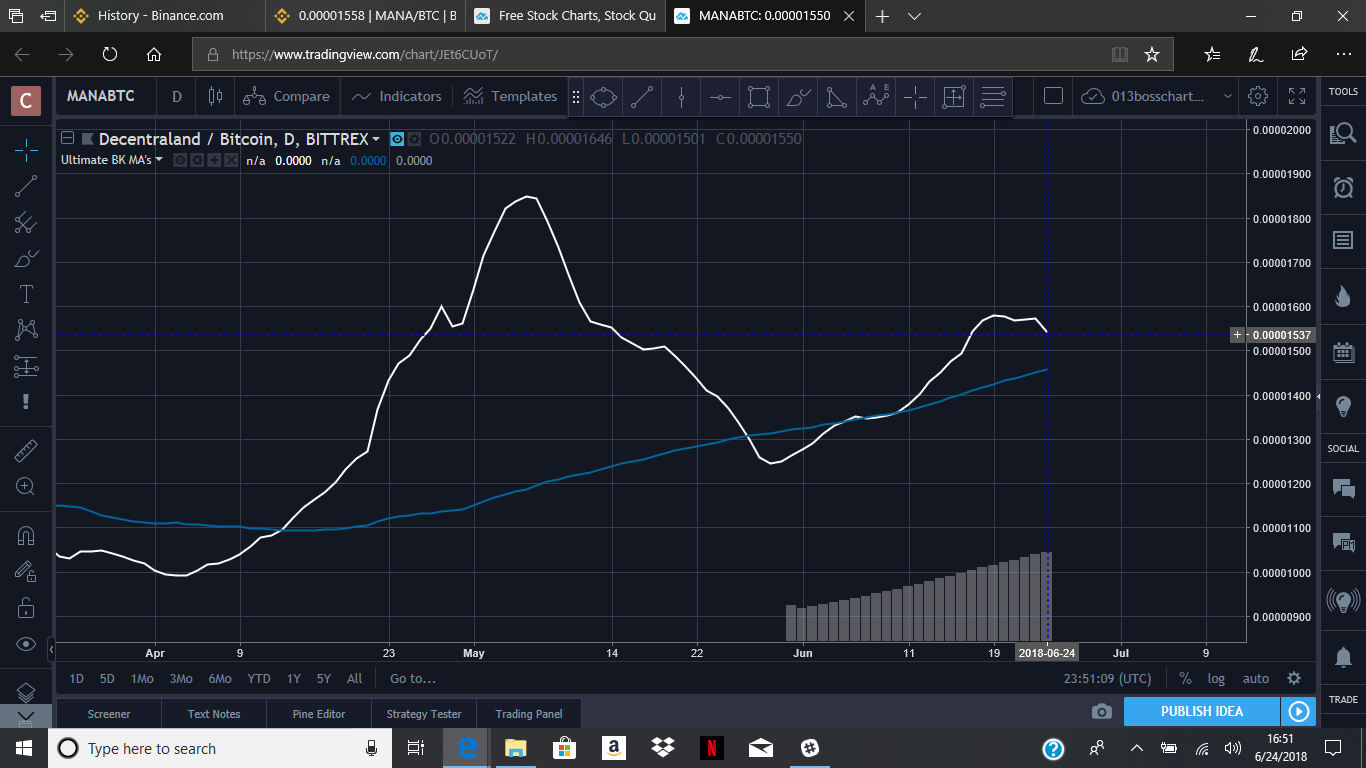
Task: Open the Strategy Tester tab
Action: (424, 714)
